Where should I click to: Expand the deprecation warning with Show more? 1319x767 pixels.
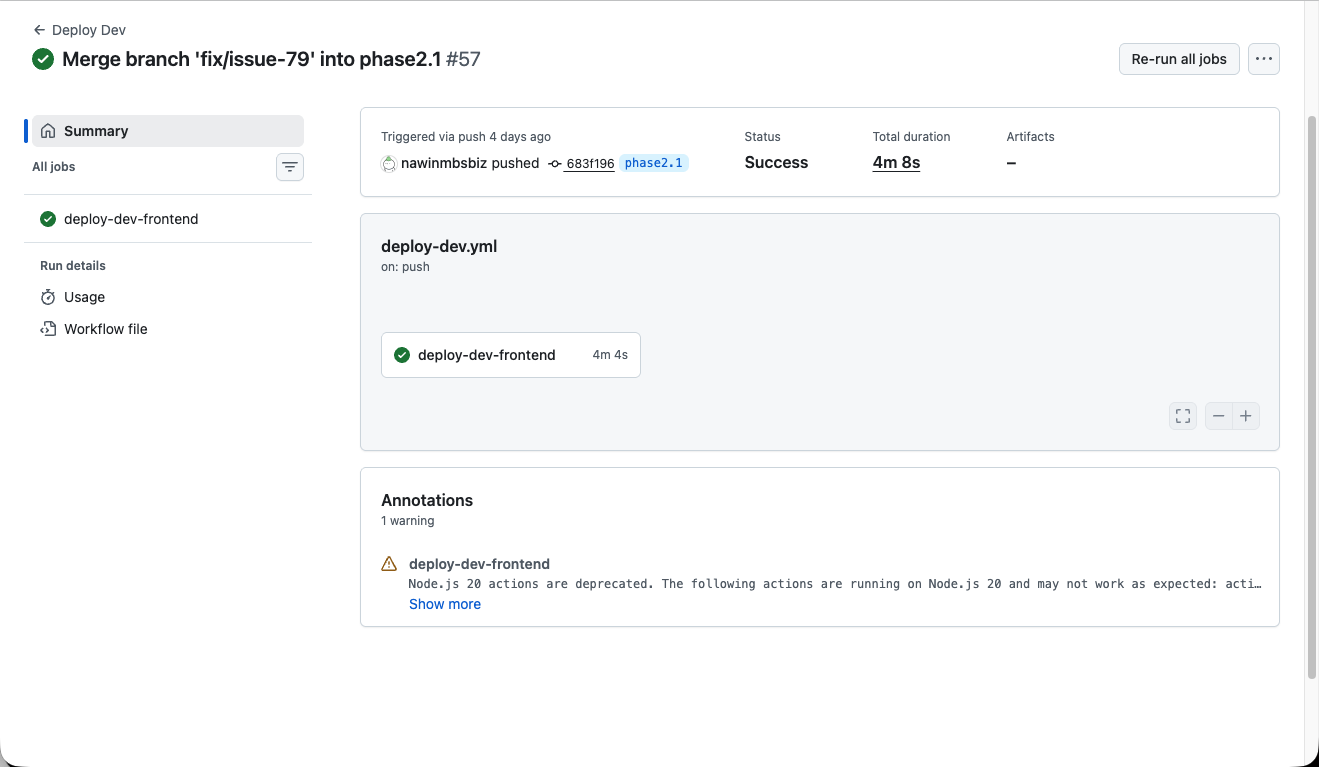(444, 603)
